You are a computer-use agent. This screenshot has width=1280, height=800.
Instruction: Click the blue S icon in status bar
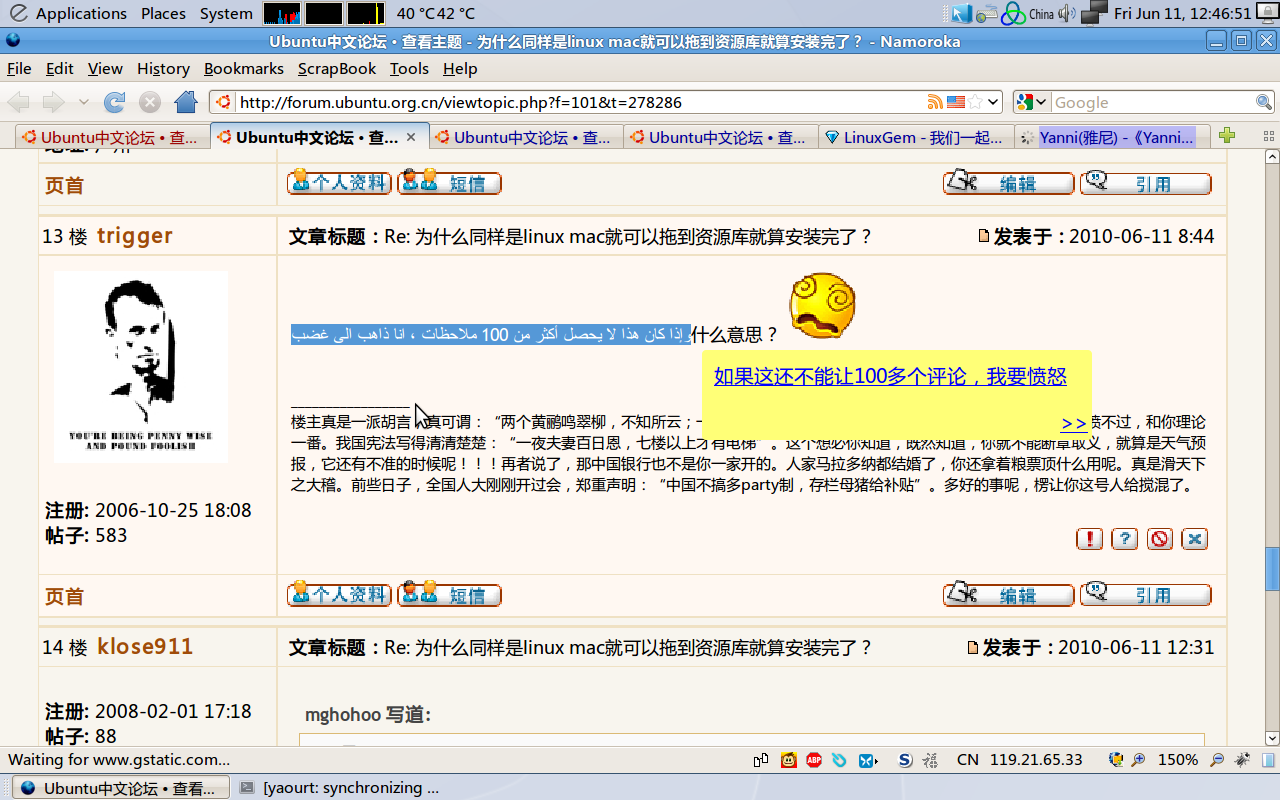[x=905, y=760]
